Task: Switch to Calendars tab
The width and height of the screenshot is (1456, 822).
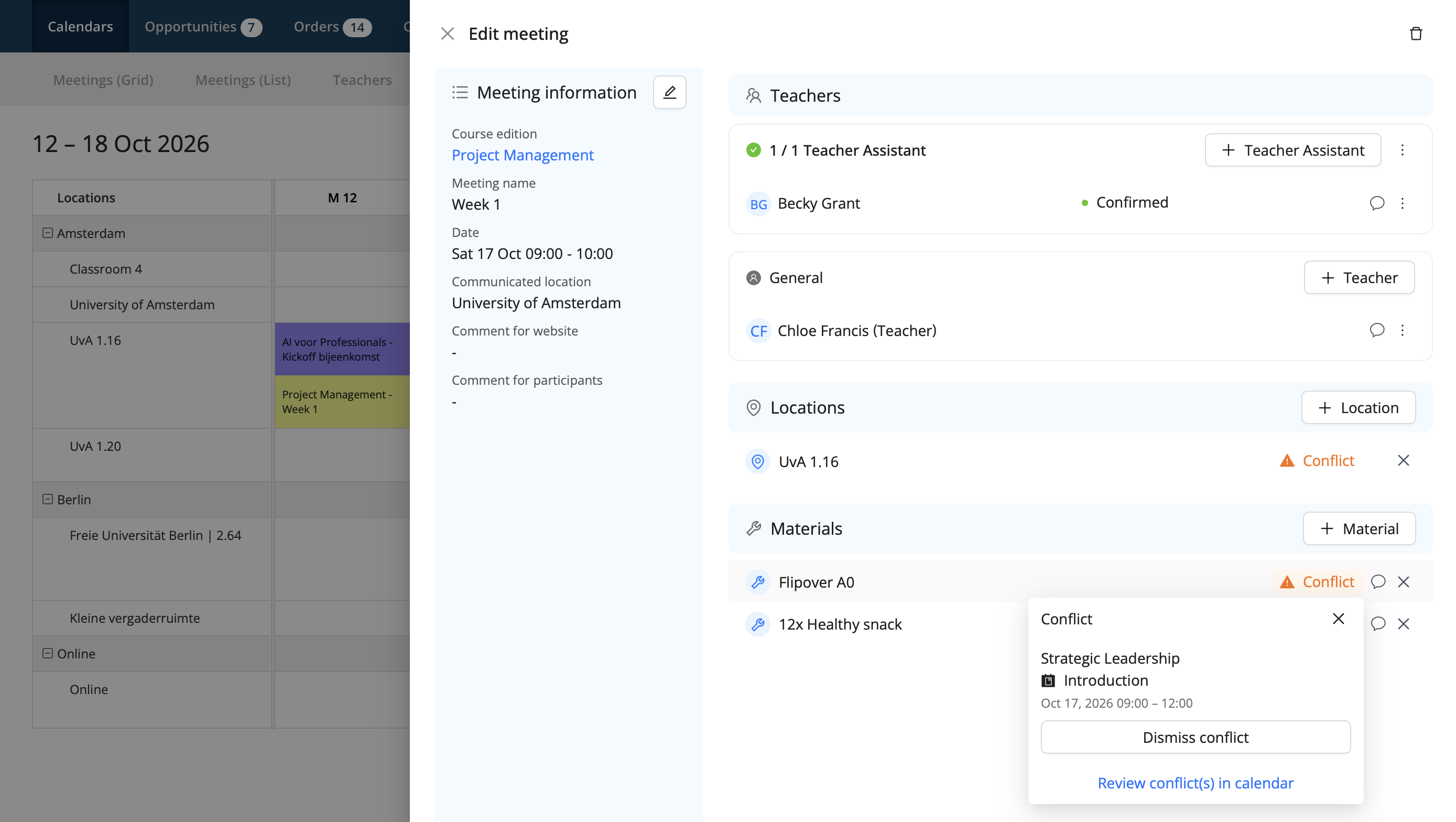Action: [x=80, y=27]
